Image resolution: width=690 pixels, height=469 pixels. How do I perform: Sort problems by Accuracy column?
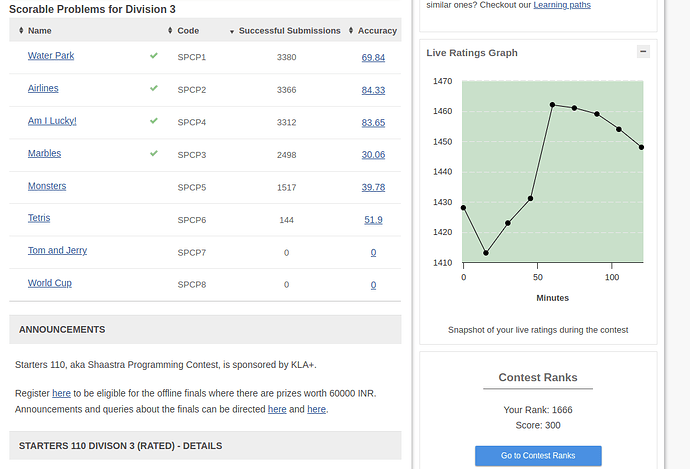373,31
